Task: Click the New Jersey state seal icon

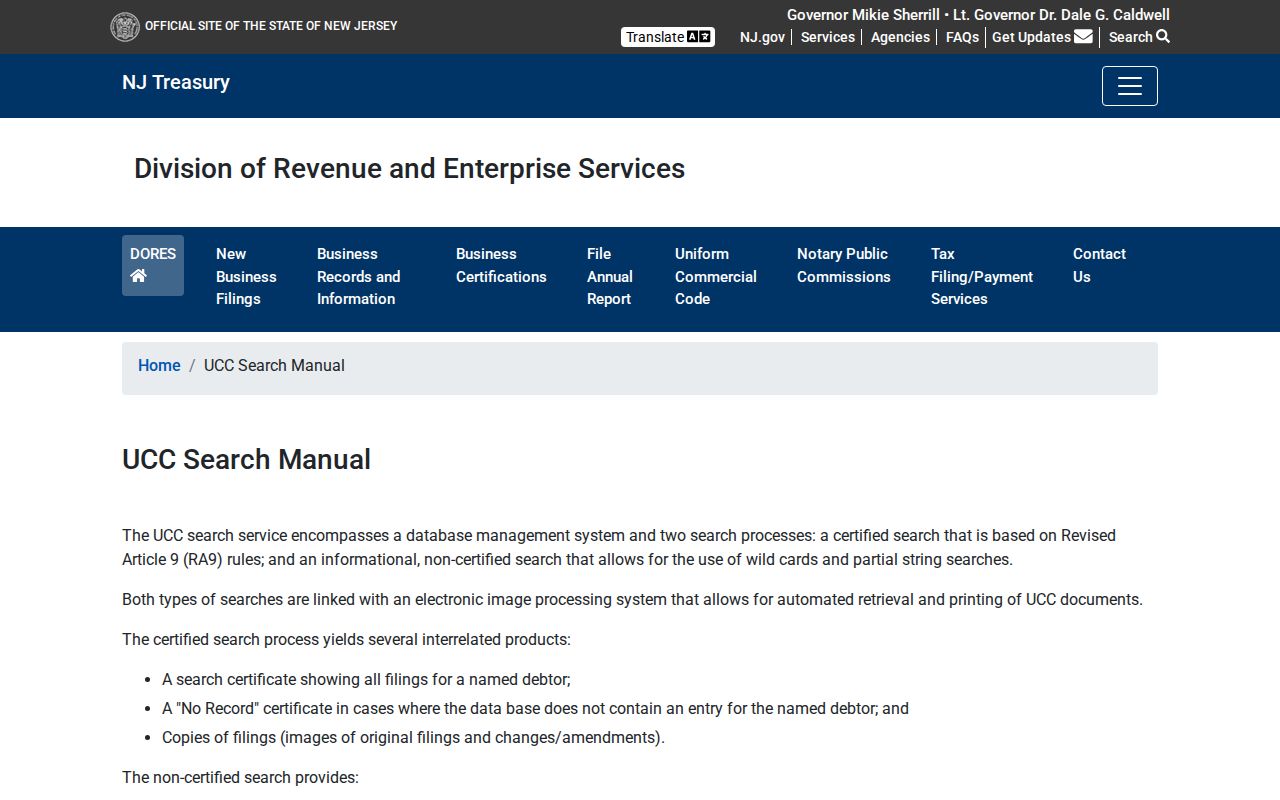Action: (125, 27)
